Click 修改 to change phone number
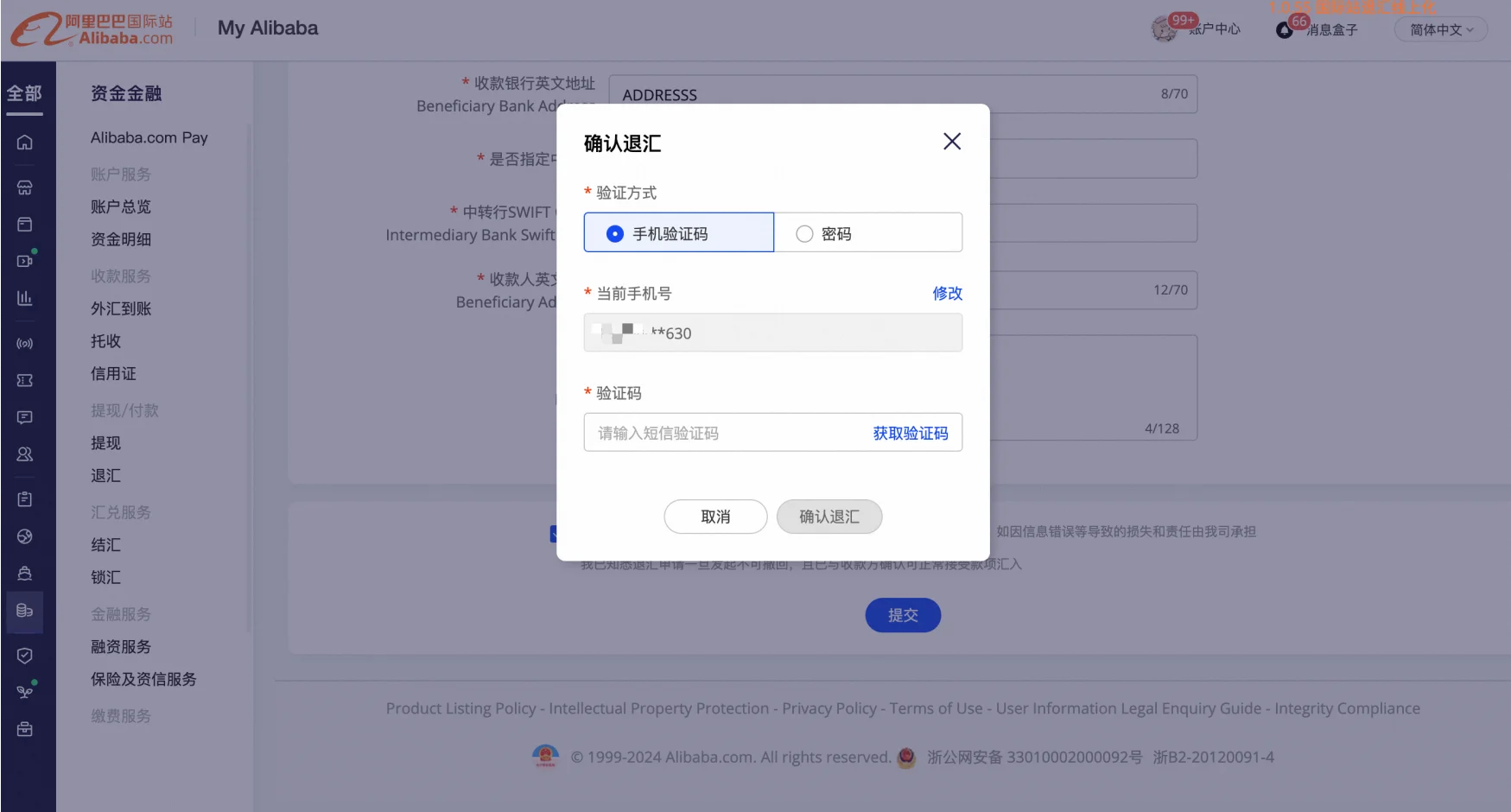The width and height of the screenshot is (1511, 812). (x=947, y=294)
